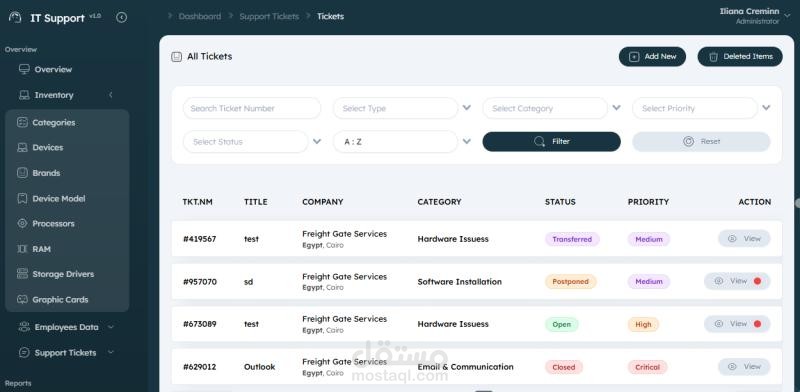Click the Software Installation category cell
Image resolution: width=800 pixels, height=392 pixels.
point(460,281)
